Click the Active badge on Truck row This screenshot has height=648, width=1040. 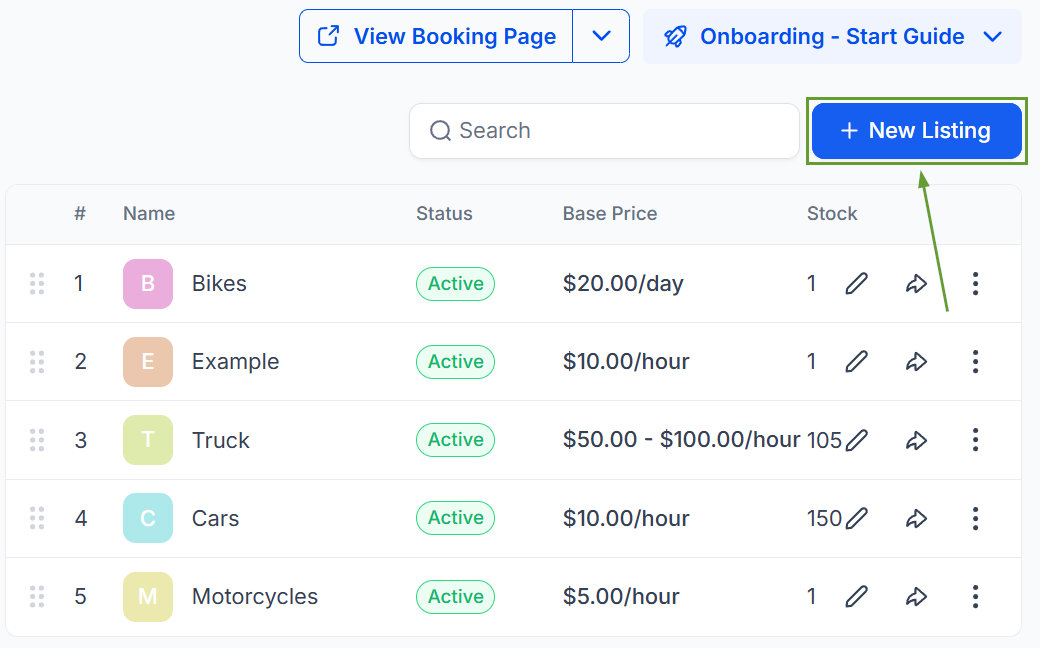pyautogui.click(x=455, y=440)
